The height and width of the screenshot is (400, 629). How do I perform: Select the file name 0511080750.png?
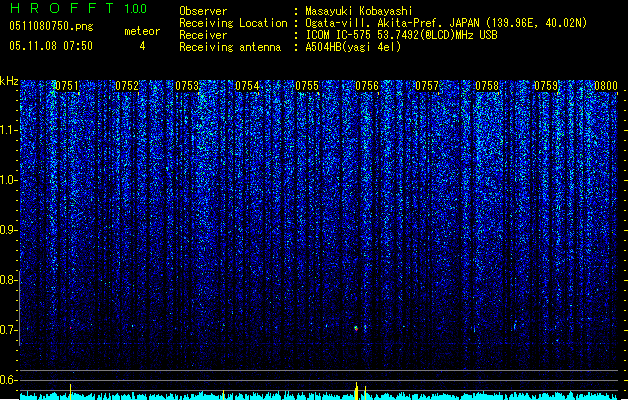pyautogui.click(x=51, y=27)
